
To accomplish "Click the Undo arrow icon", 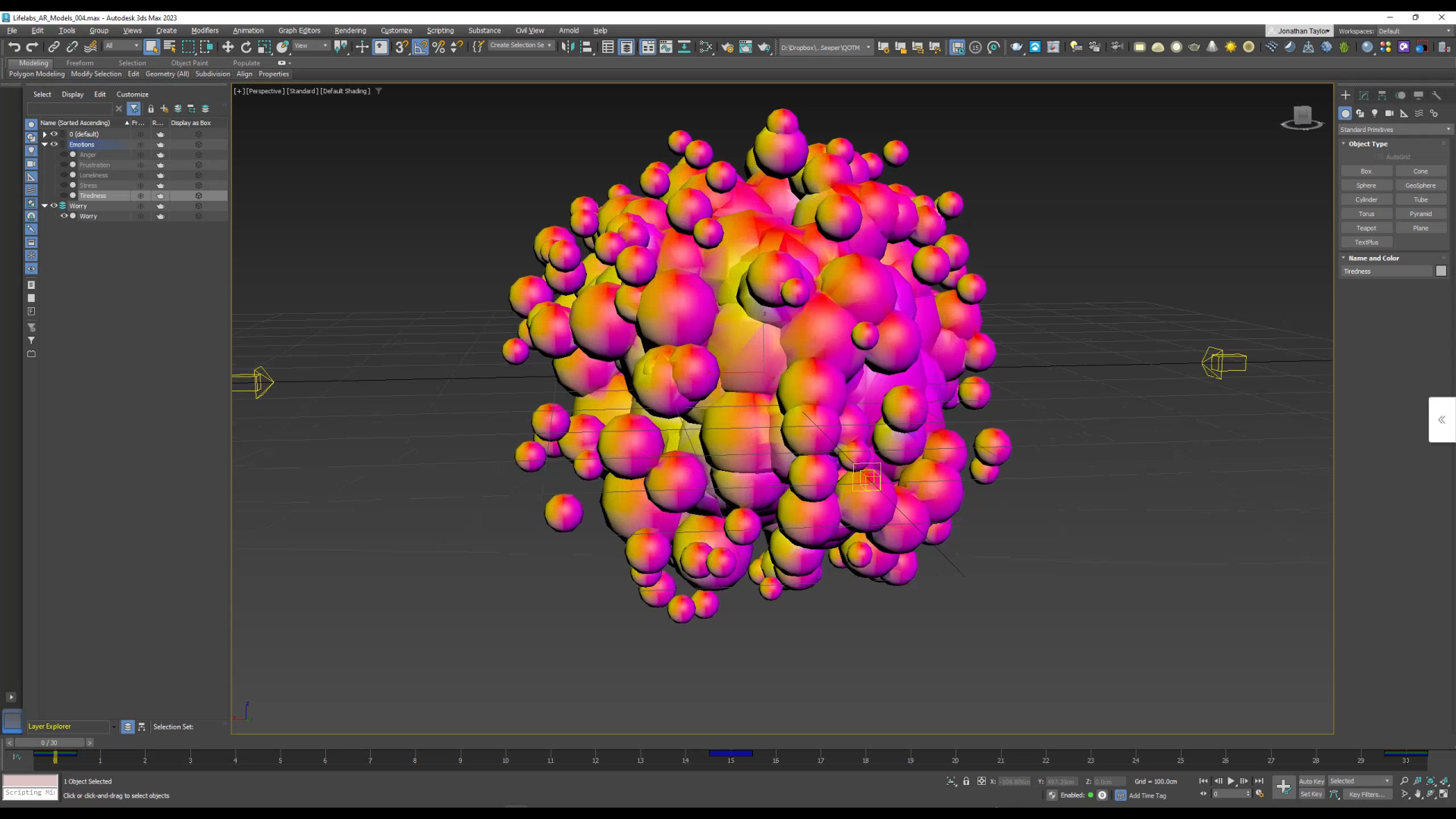I will click(x=14, y=47).
